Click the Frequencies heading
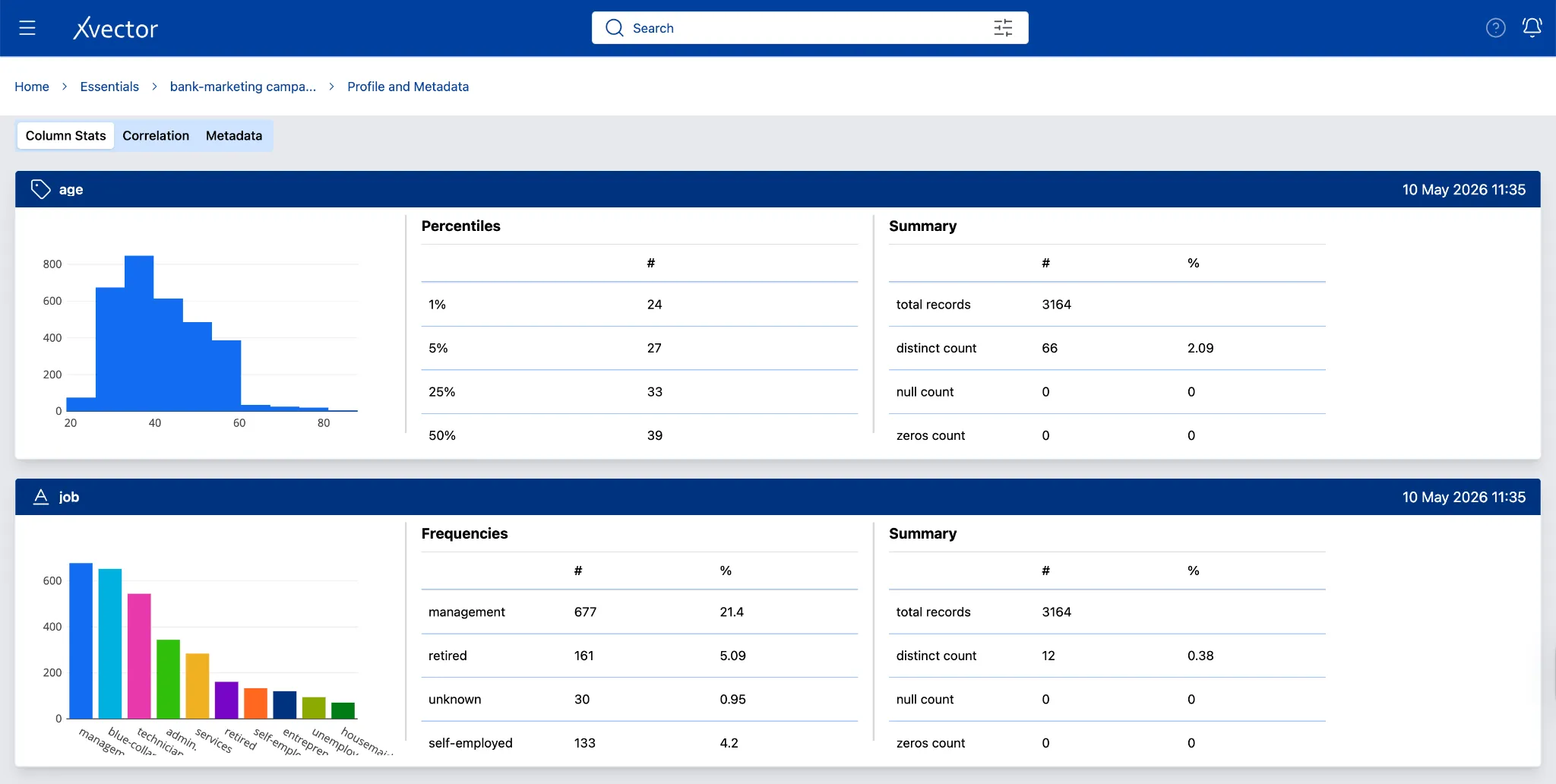 (x=465, y=533)
